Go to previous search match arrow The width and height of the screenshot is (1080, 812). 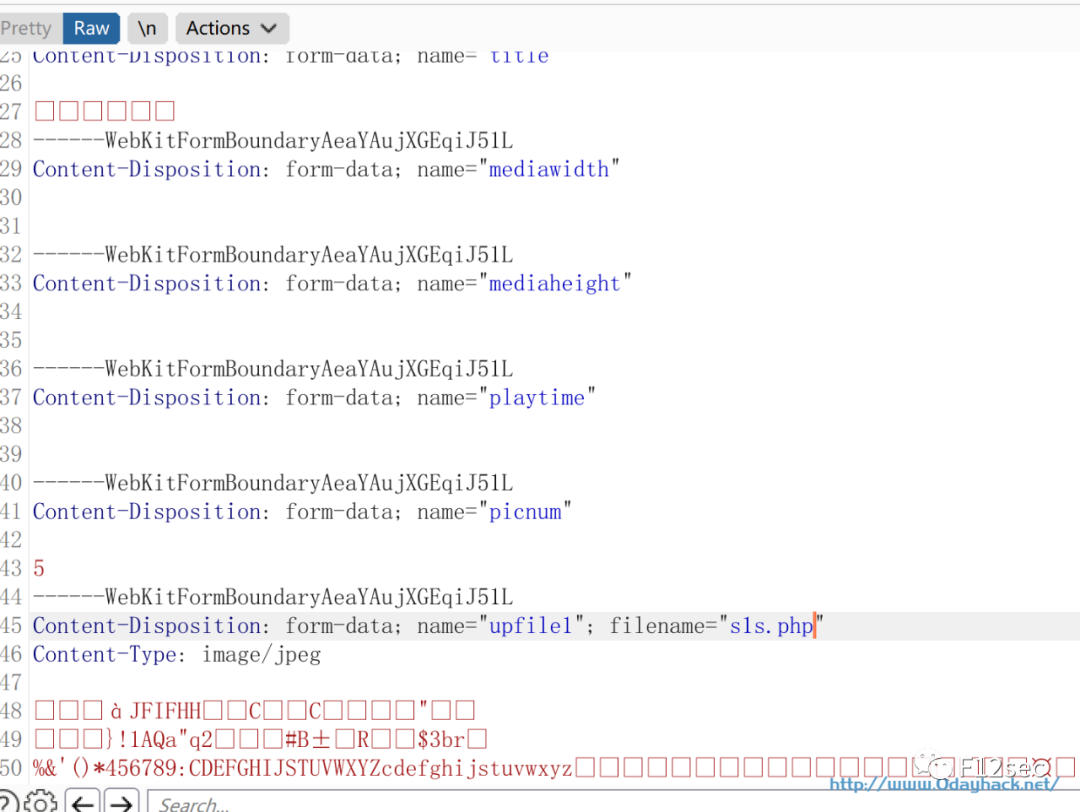point(83,802)
